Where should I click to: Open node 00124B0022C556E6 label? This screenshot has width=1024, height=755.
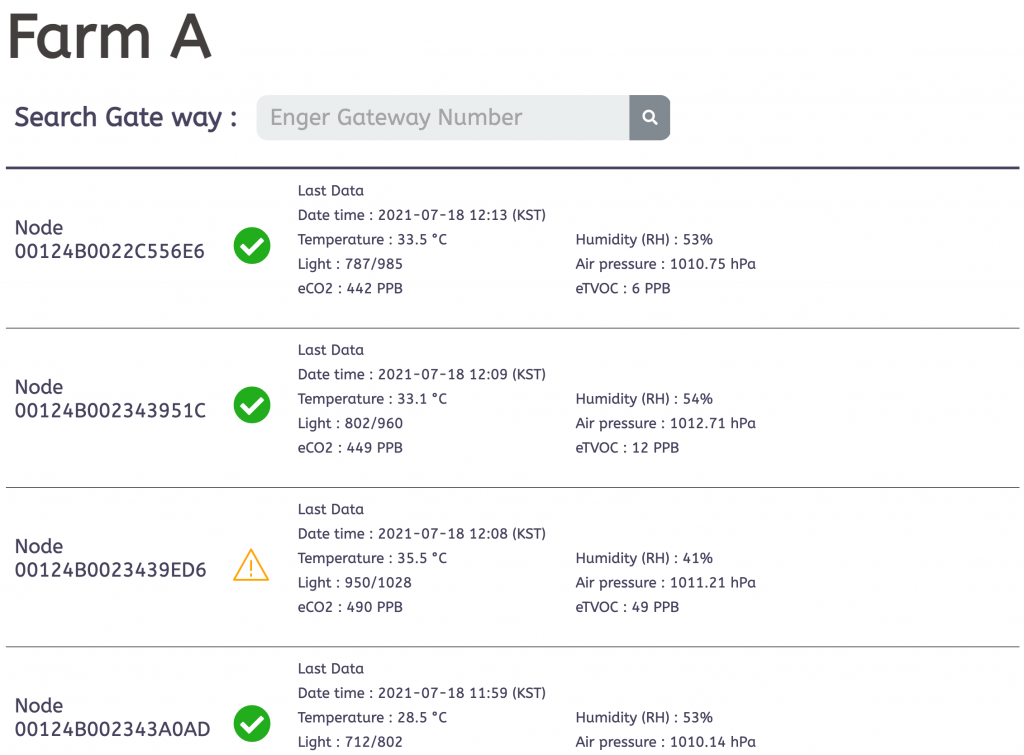click(109, 240)
